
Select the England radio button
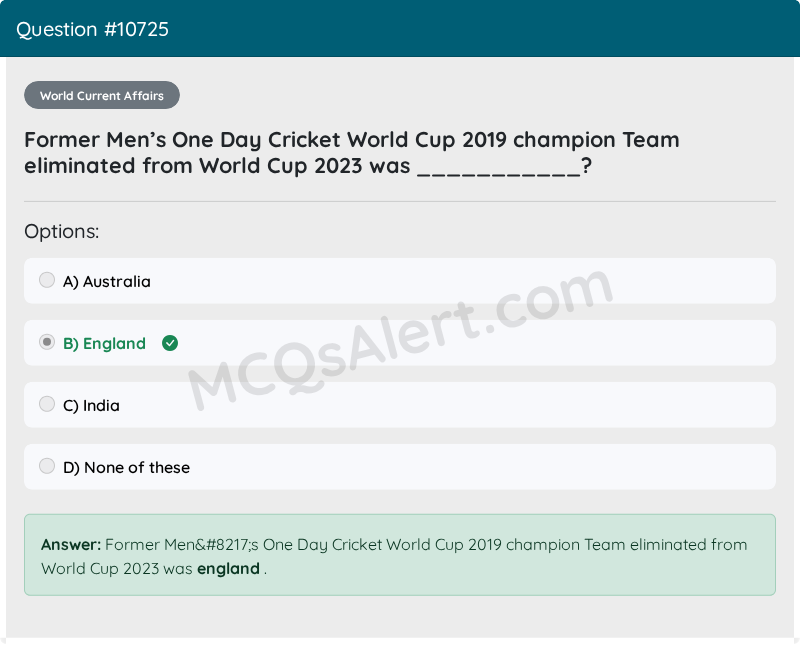click(47, 342)
